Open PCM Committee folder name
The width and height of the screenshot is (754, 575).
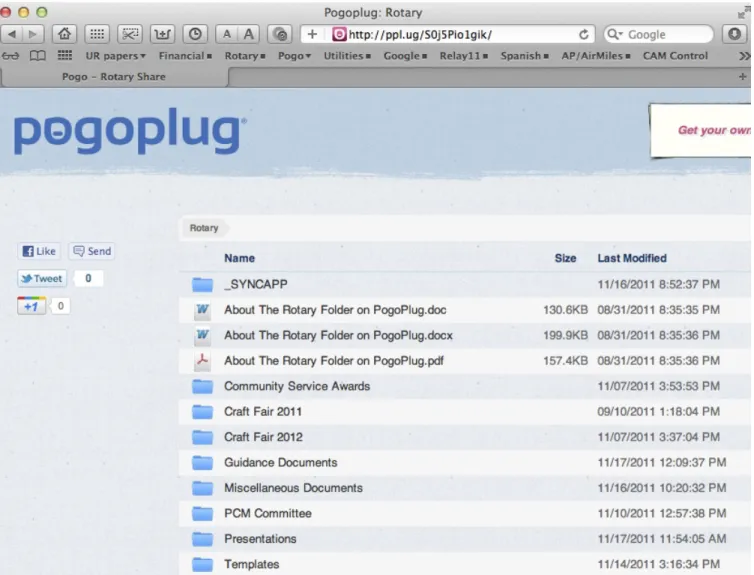tap(268, 513)
